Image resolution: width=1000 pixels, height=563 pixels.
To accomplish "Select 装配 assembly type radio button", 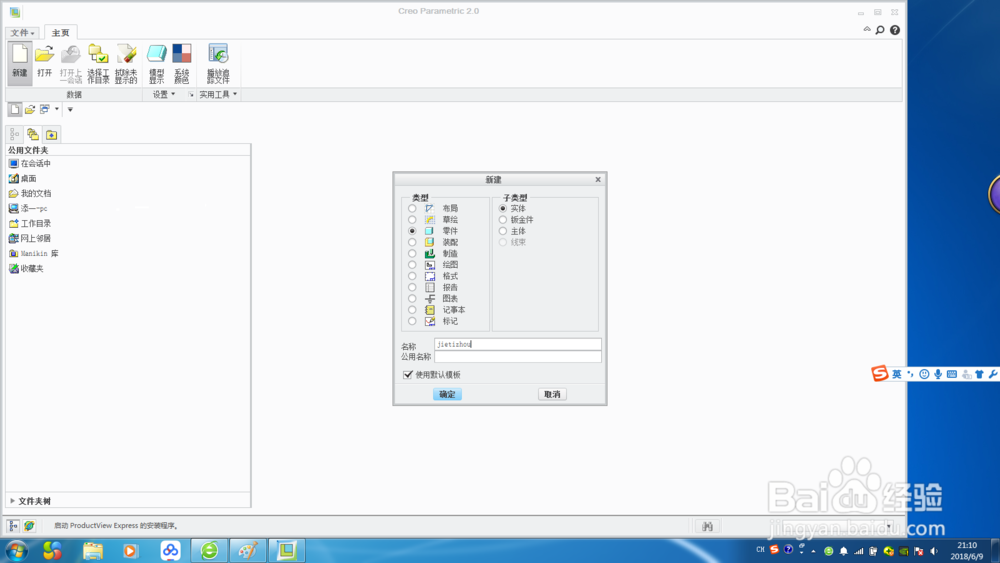I will (412, 242).
